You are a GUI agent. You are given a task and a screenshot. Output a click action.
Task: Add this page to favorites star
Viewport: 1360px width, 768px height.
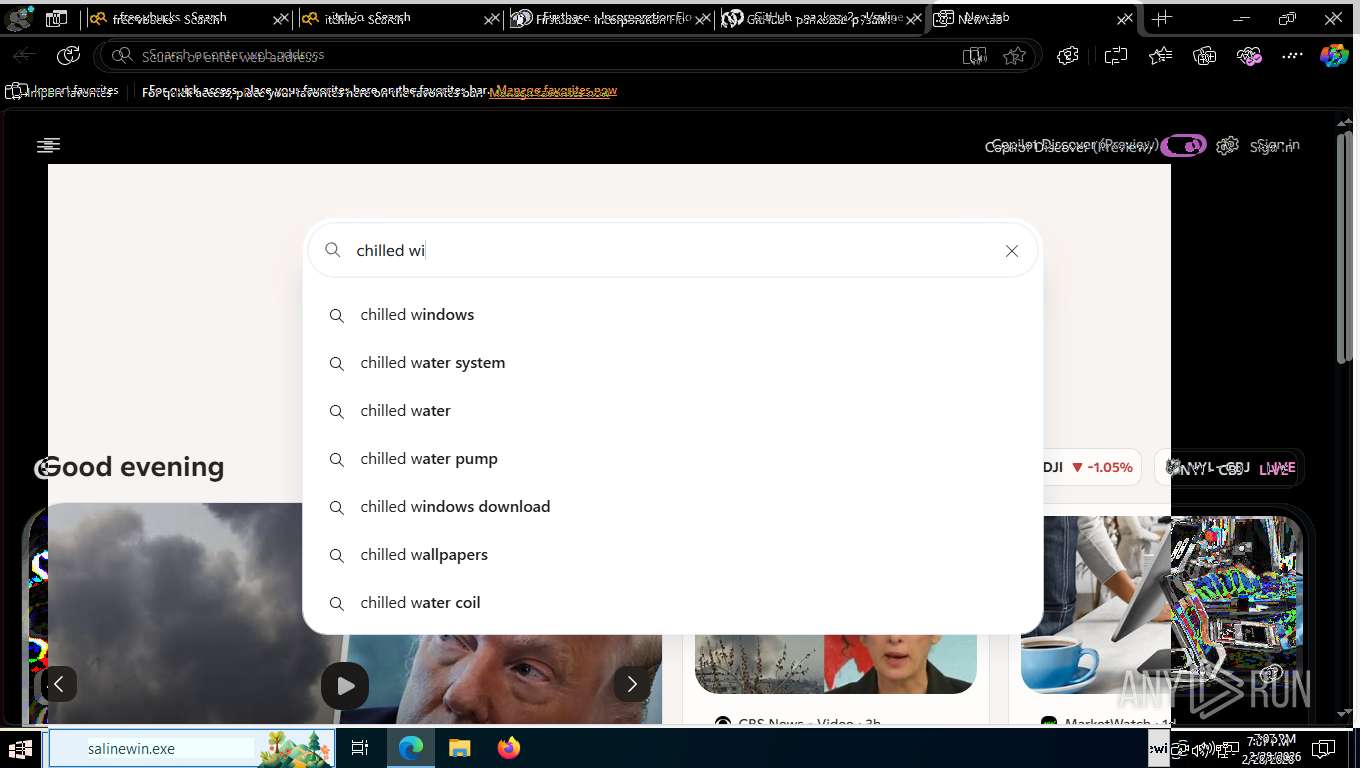point(1014,56)
